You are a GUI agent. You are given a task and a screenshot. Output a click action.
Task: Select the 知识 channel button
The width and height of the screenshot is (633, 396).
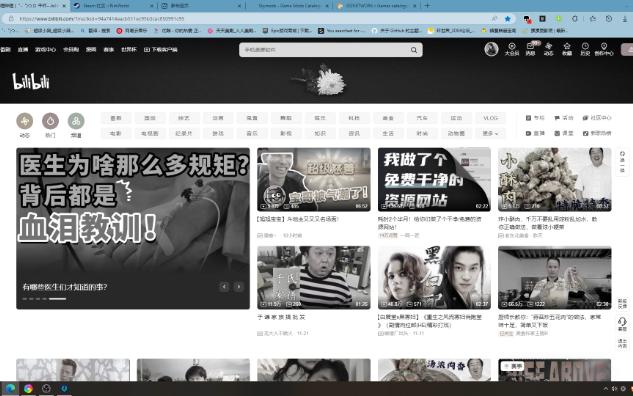320,133
